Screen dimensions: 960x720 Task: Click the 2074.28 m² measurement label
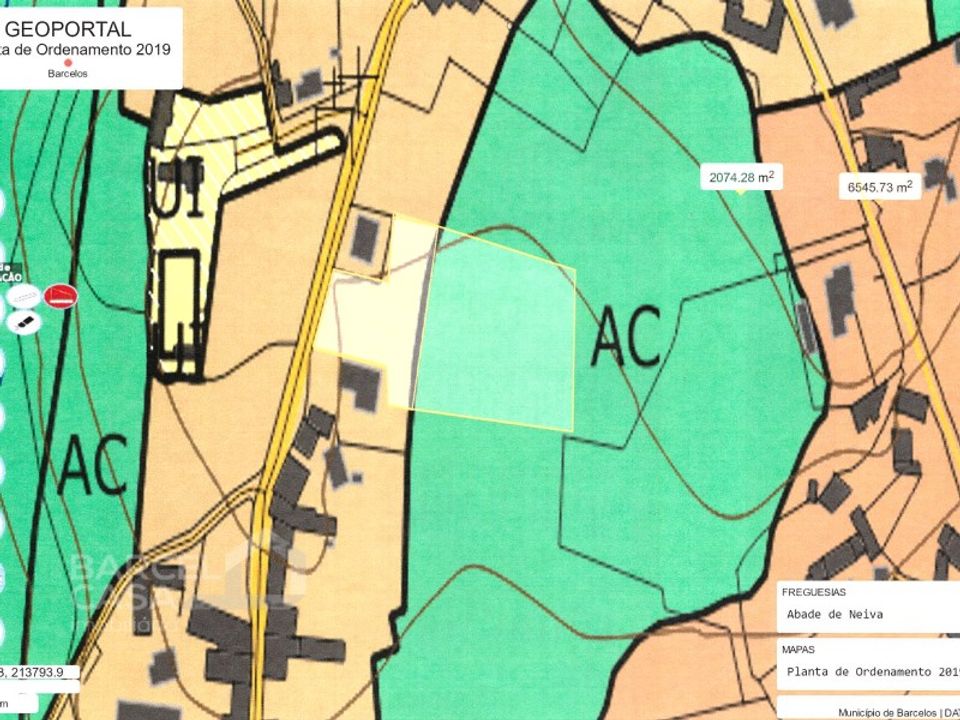(x=741, y=178)
